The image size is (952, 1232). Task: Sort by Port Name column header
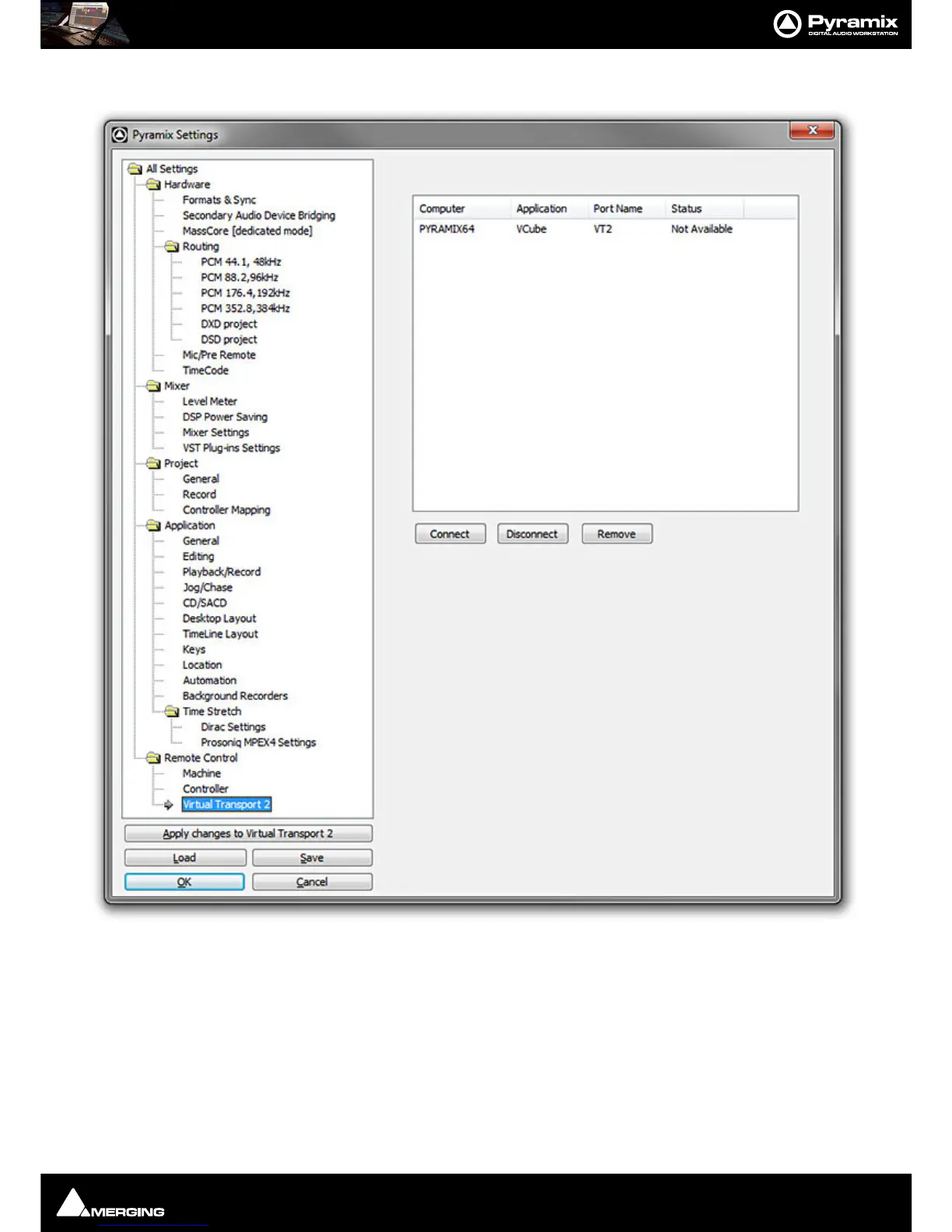click(x=626, y=208)
